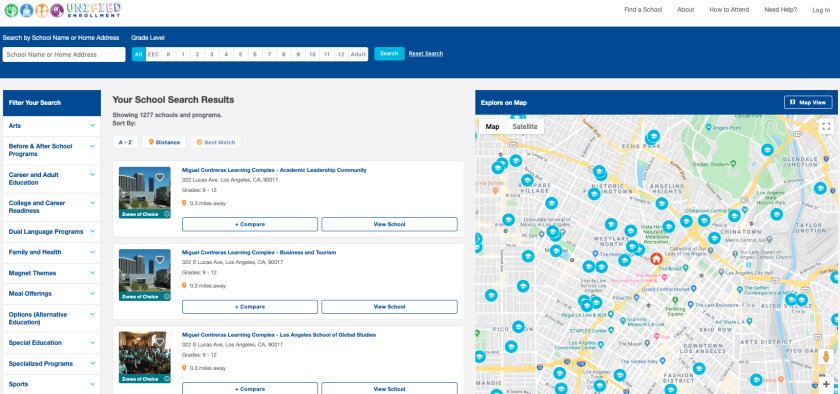Select grade level EEC
This screenshot has width=840, height=394.
tap(153, 54)
